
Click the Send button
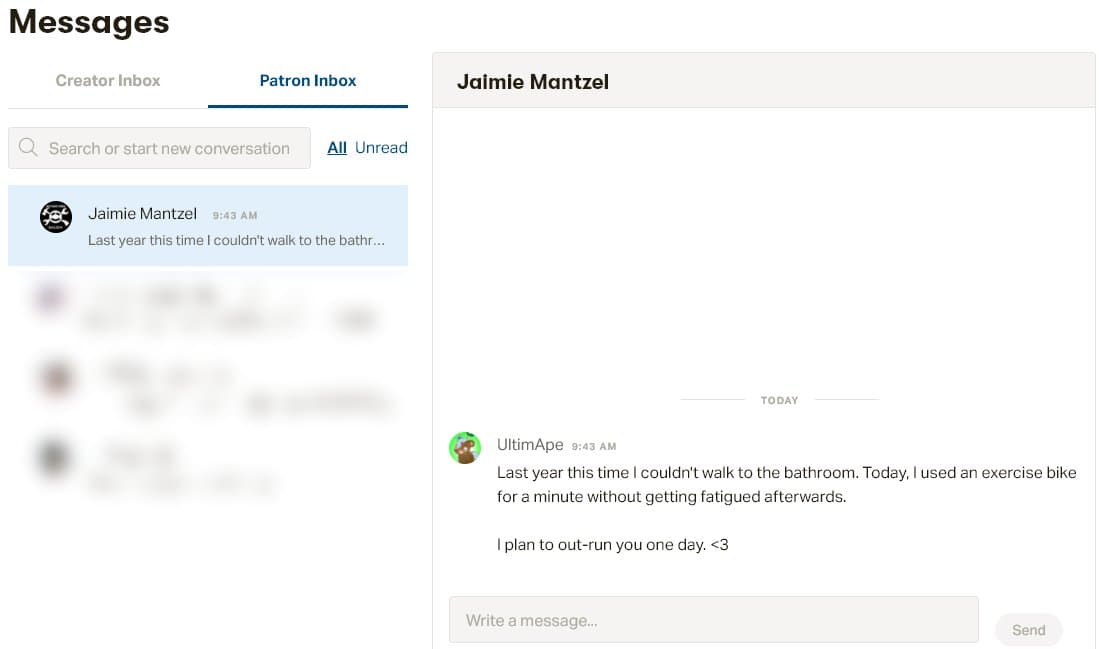(x=1028, y=630)
